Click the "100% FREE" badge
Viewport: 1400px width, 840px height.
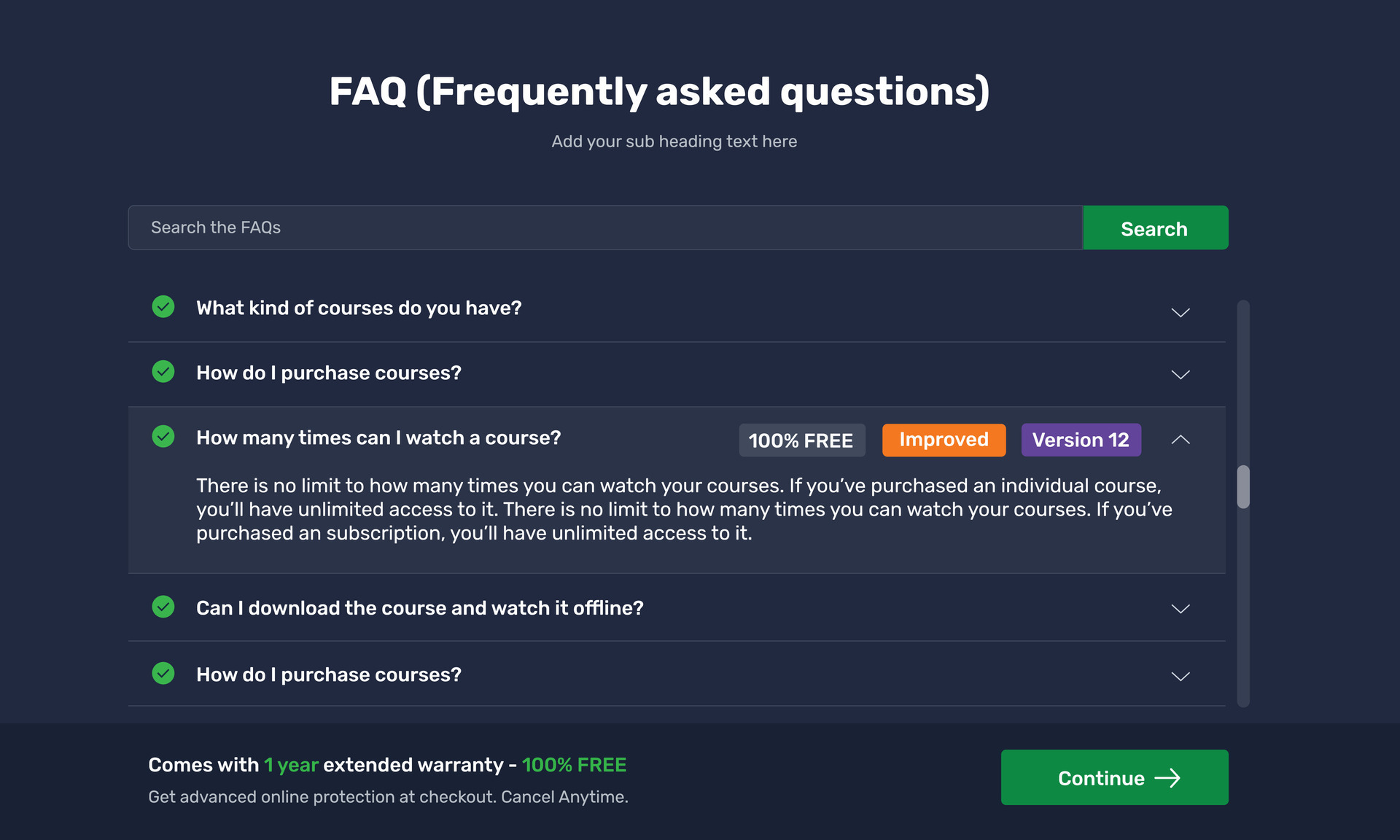coord(801,440)
